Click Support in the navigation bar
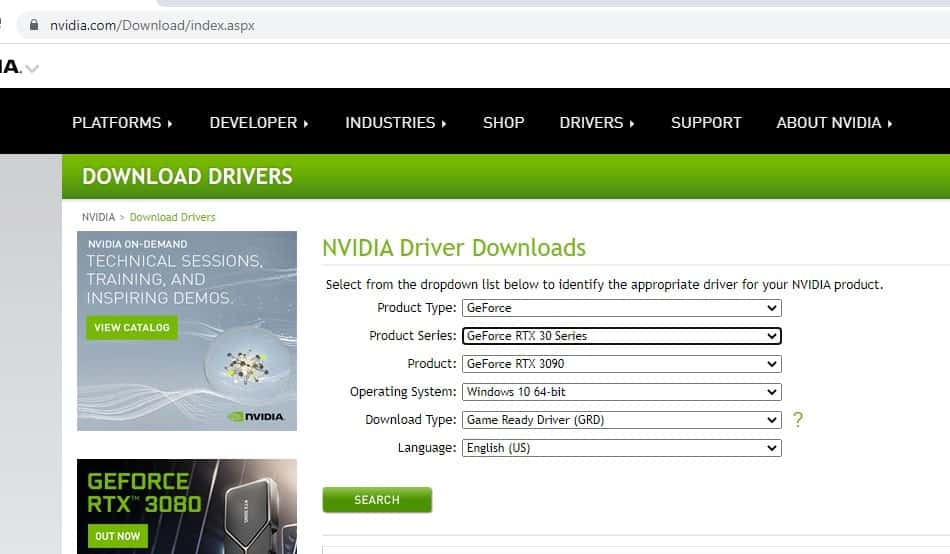Image resolution: width=950 pixels, height=554 pixels. (x=706, y=123)
